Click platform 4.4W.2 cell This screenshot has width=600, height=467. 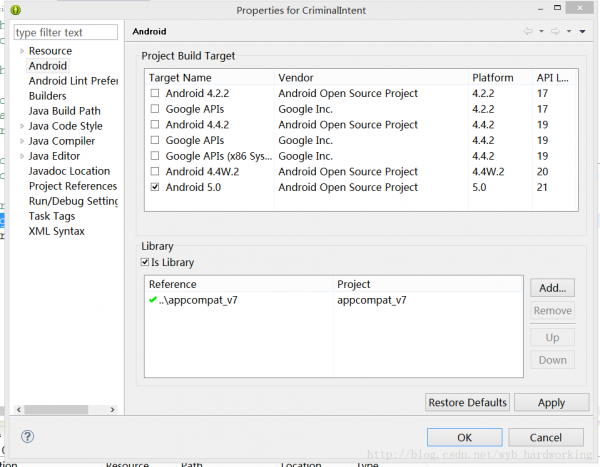click(x=488, y=171)
